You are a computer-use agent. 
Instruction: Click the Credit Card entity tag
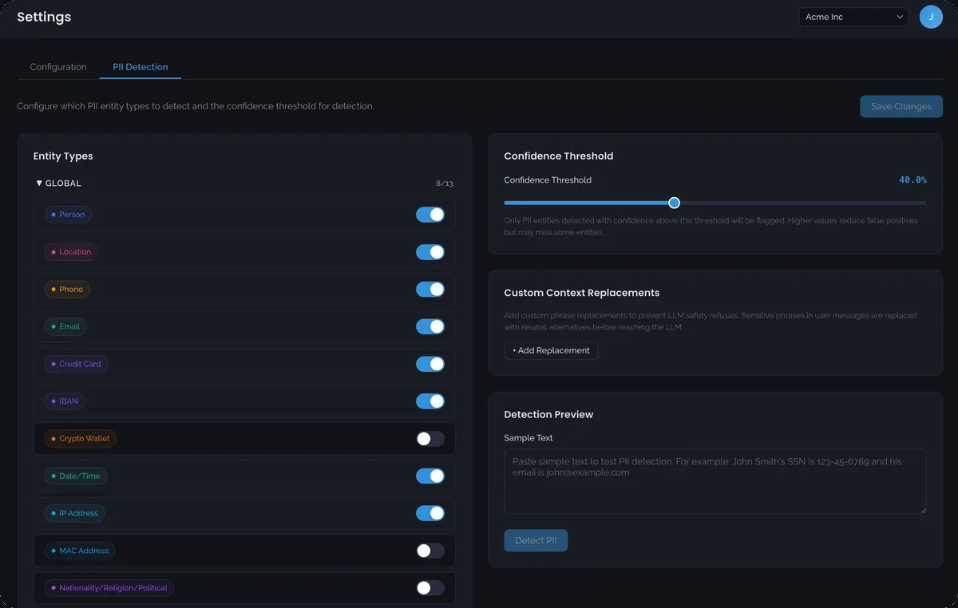coord(76,364)
